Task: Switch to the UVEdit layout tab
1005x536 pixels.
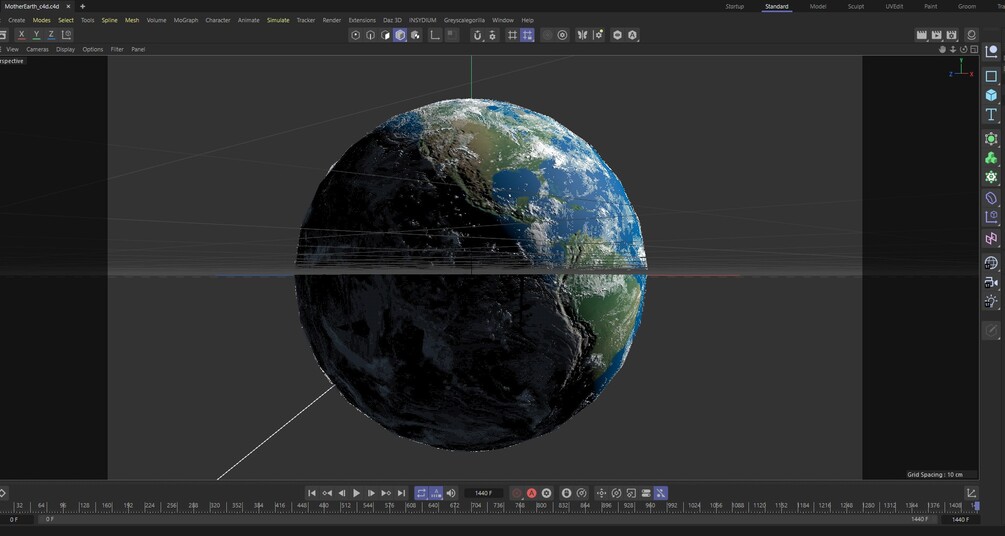Action: [894, 6]
